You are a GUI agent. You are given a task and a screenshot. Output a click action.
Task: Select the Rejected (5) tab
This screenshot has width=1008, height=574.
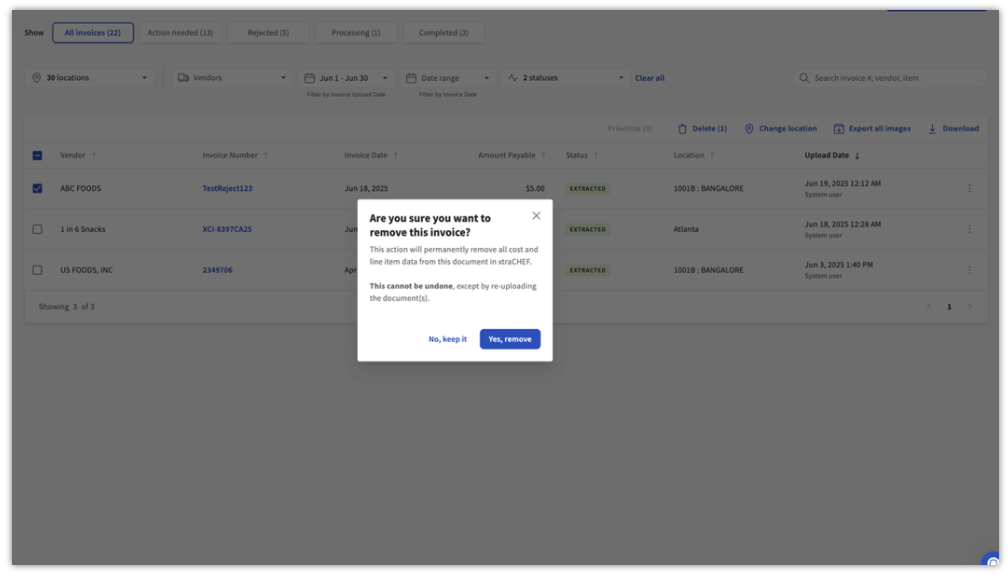coord(268,33)
